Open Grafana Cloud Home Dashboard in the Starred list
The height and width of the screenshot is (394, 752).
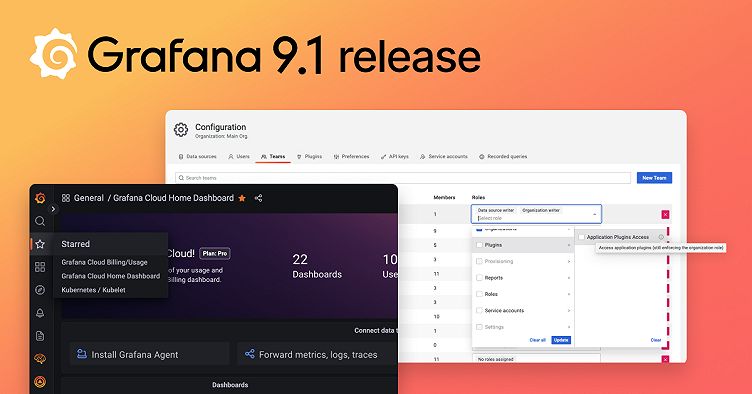(111, 276)
